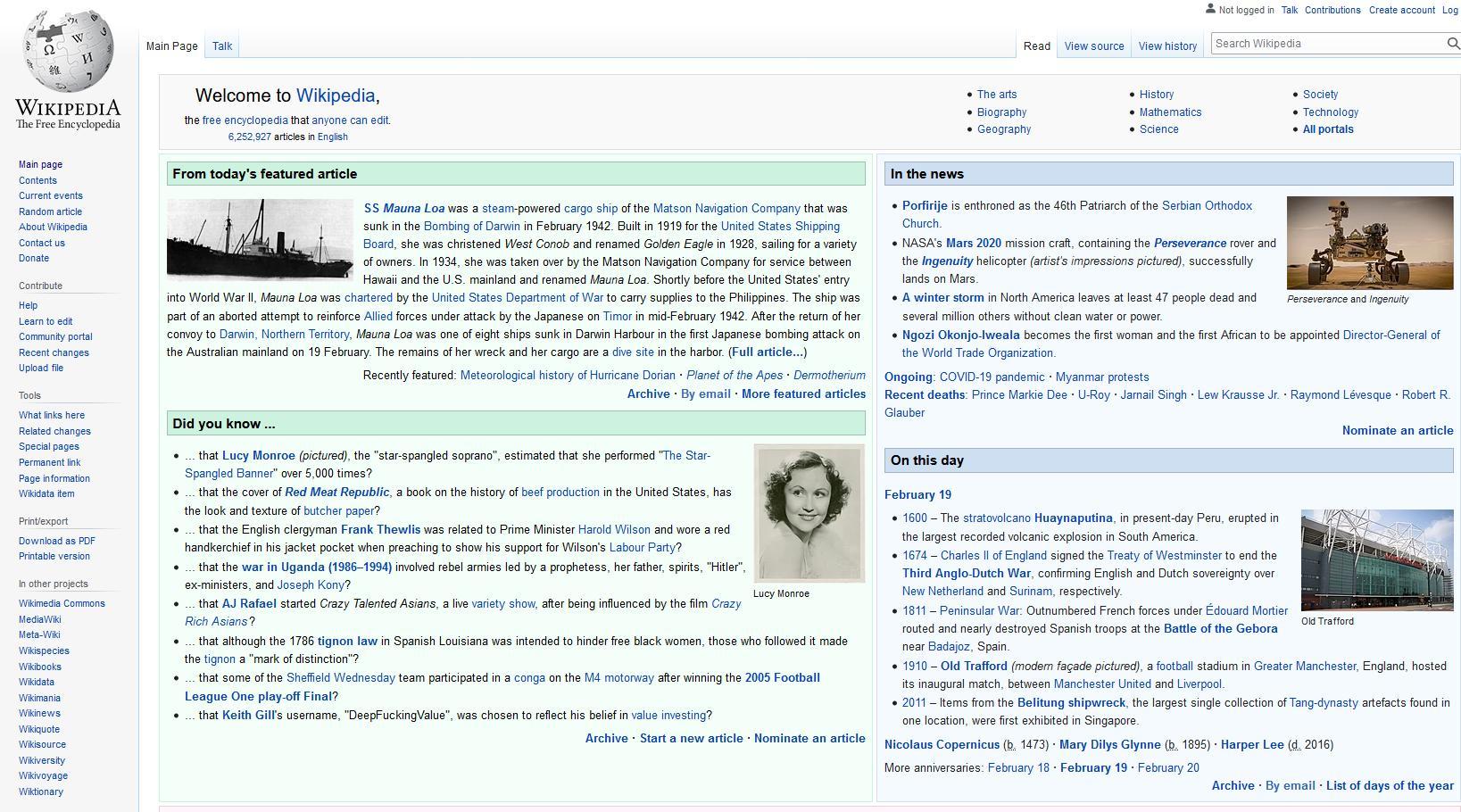Click the search magnifying glass icon
The image size is (1461, 812).
(x=1453, y=44)
